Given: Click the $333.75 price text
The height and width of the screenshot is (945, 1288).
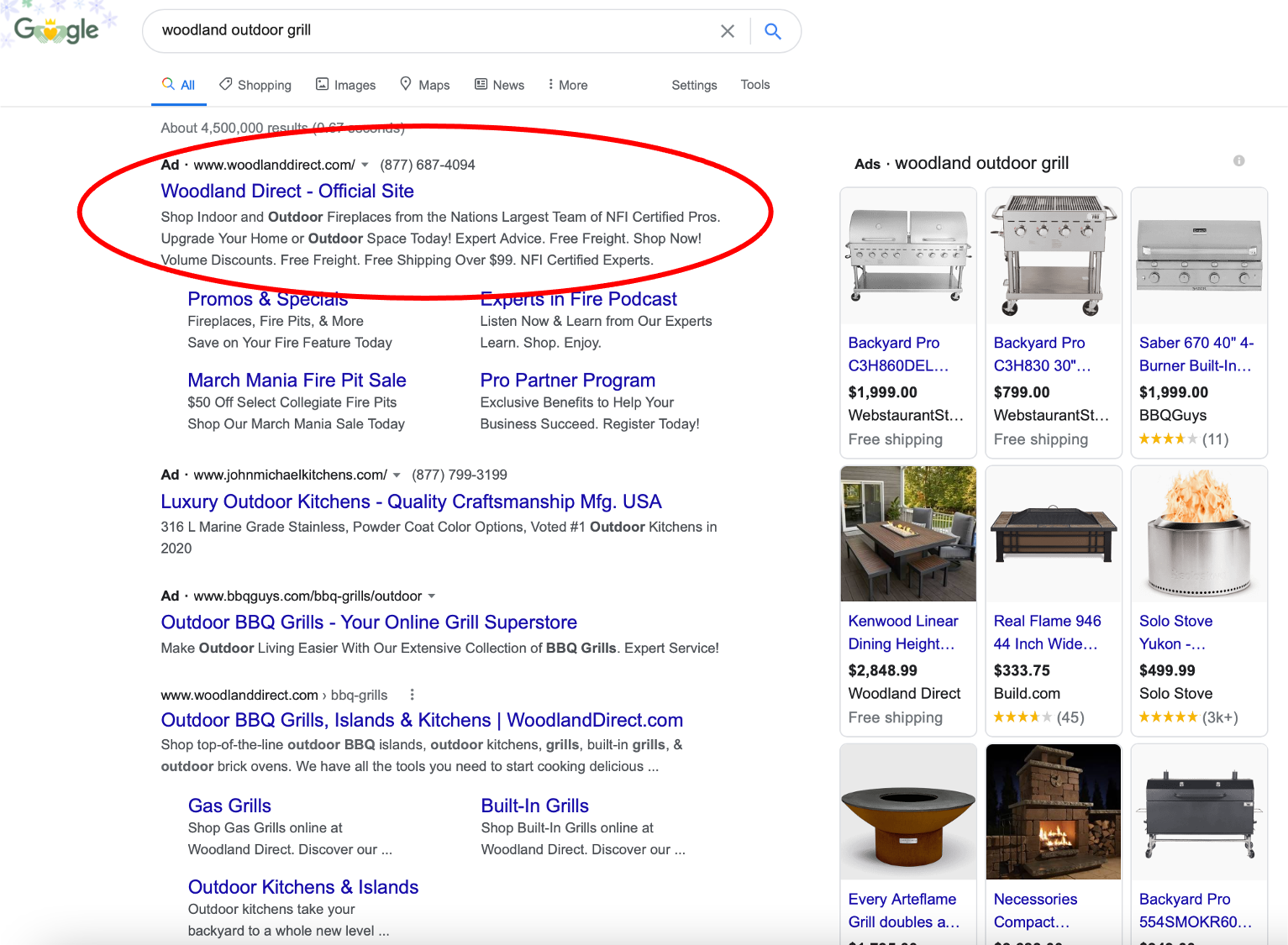Looking at the screenshot, I should tap(1022, 670).
